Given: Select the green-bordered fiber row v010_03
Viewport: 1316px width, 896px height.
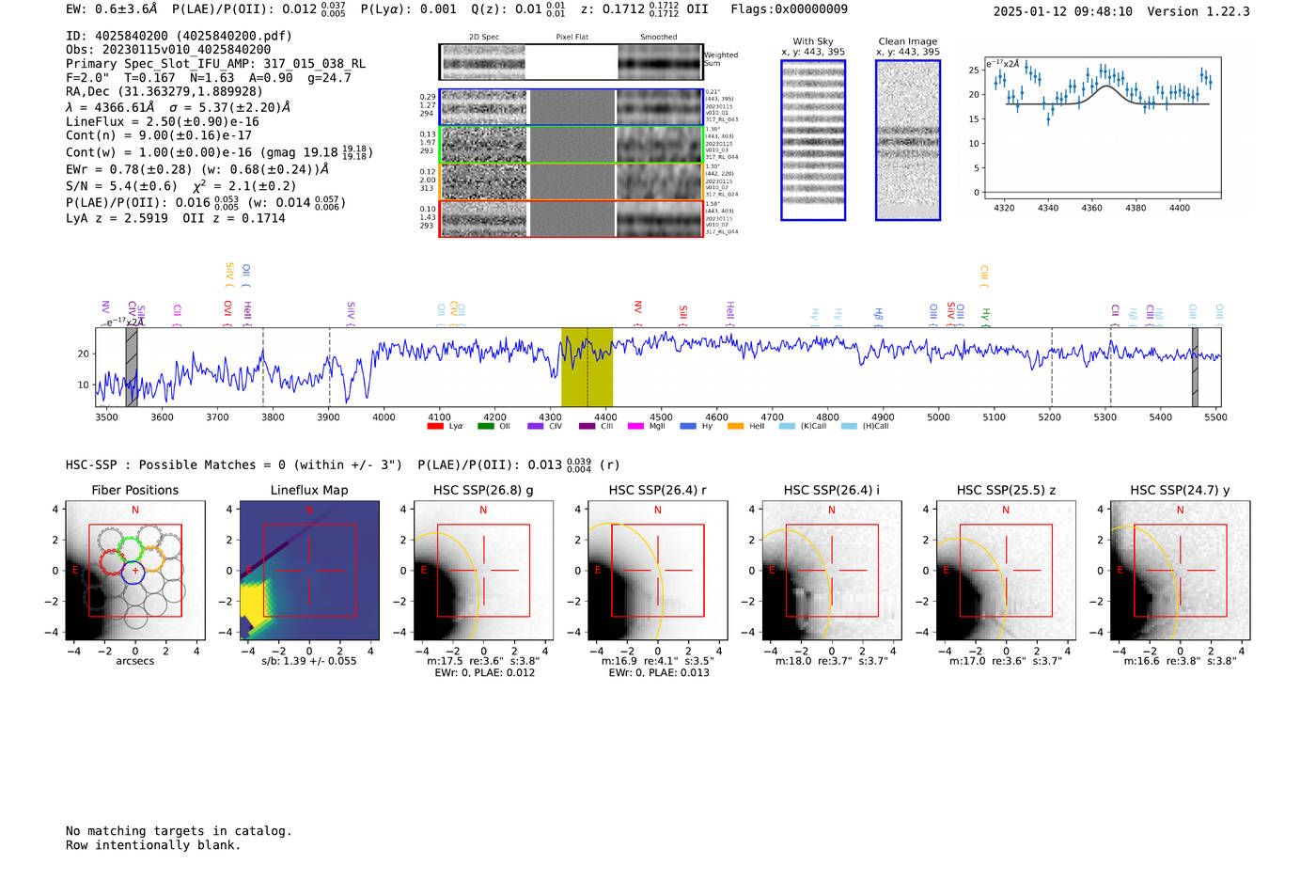Looking at the screenshot, I should tap(572, 145).
